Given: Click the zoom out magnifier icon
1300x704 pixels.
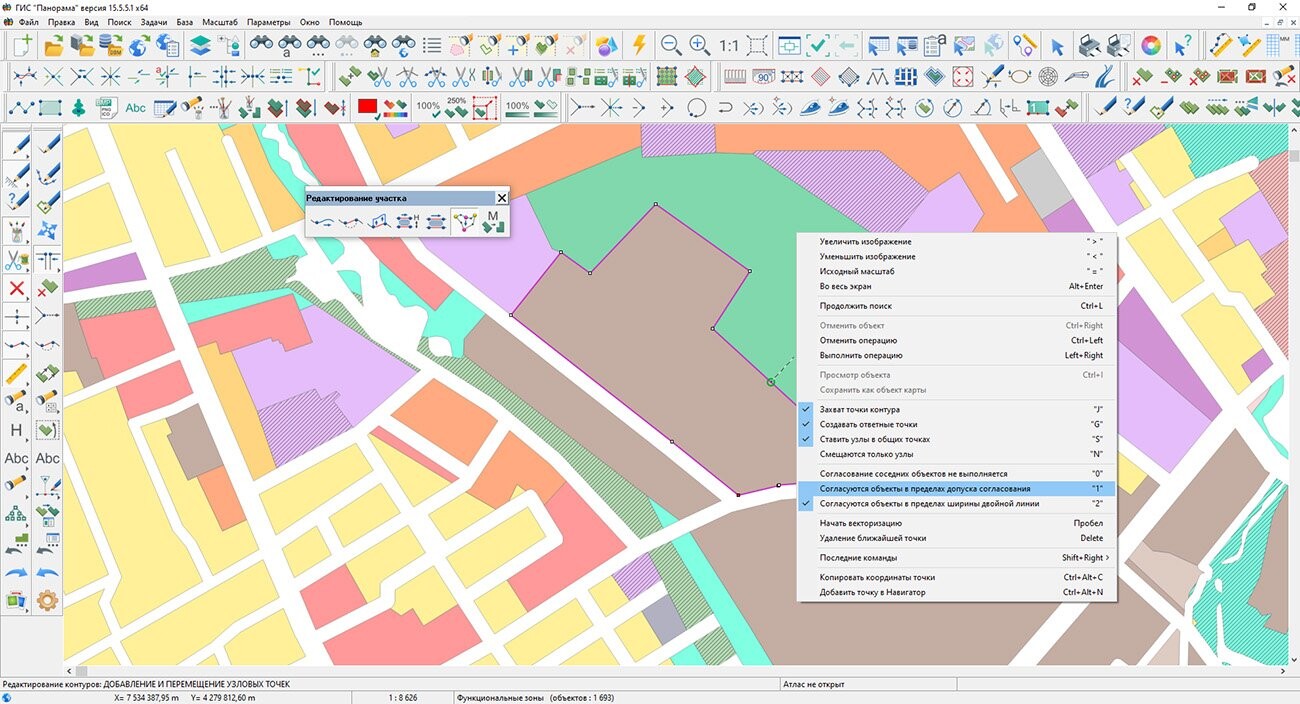Looking at the screenshot, I should click(671, 45).
